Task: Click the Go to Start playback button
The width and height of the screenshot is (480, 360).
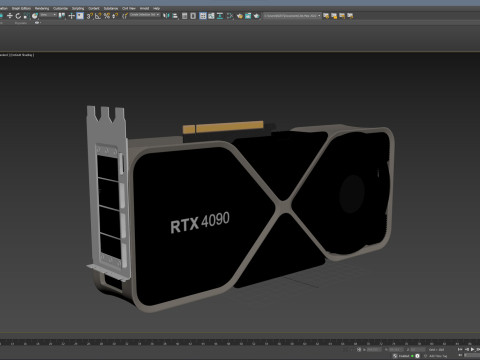Action: pyautogui.click(x=460, y=349)
